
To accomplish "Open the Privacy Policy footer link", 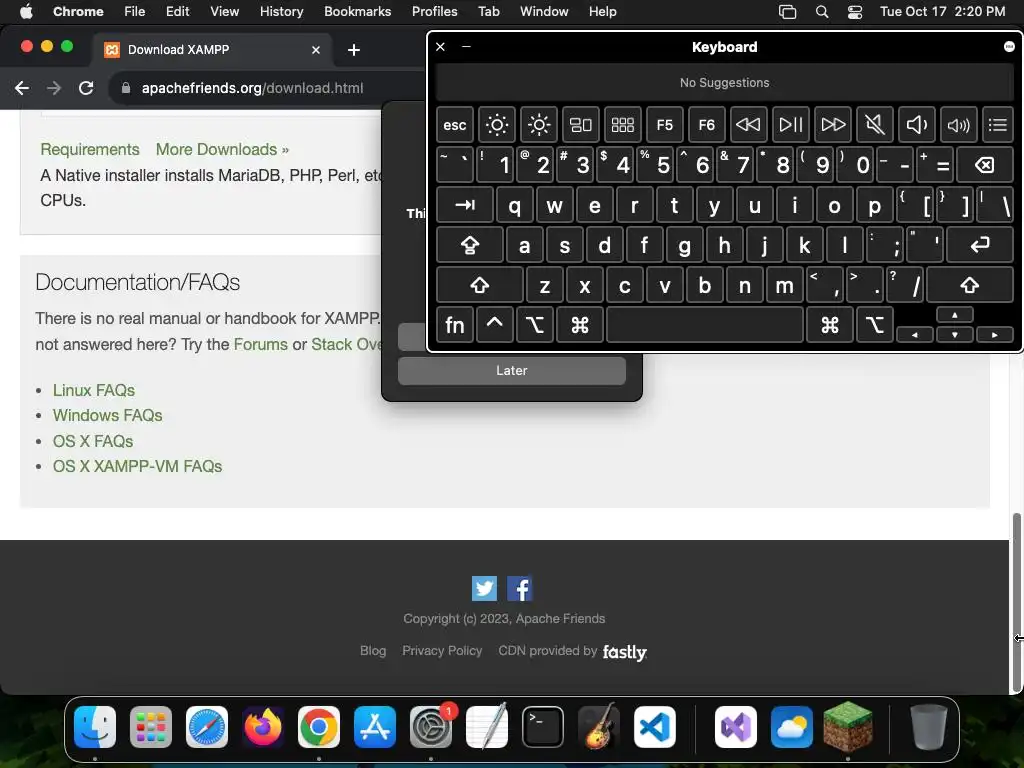I will coord(442,650).
